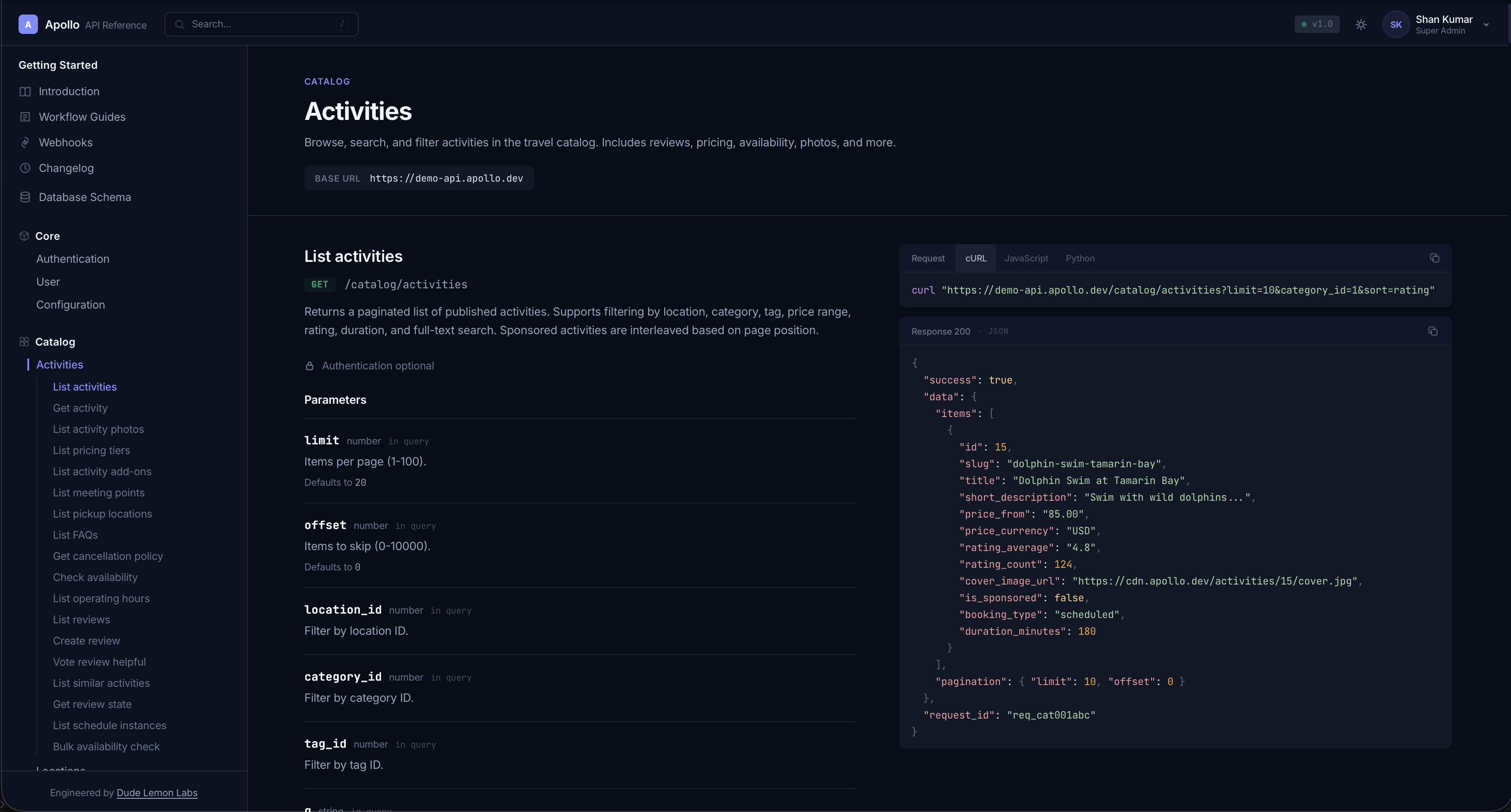Click the Changelog clock icon

click(25, 168)
